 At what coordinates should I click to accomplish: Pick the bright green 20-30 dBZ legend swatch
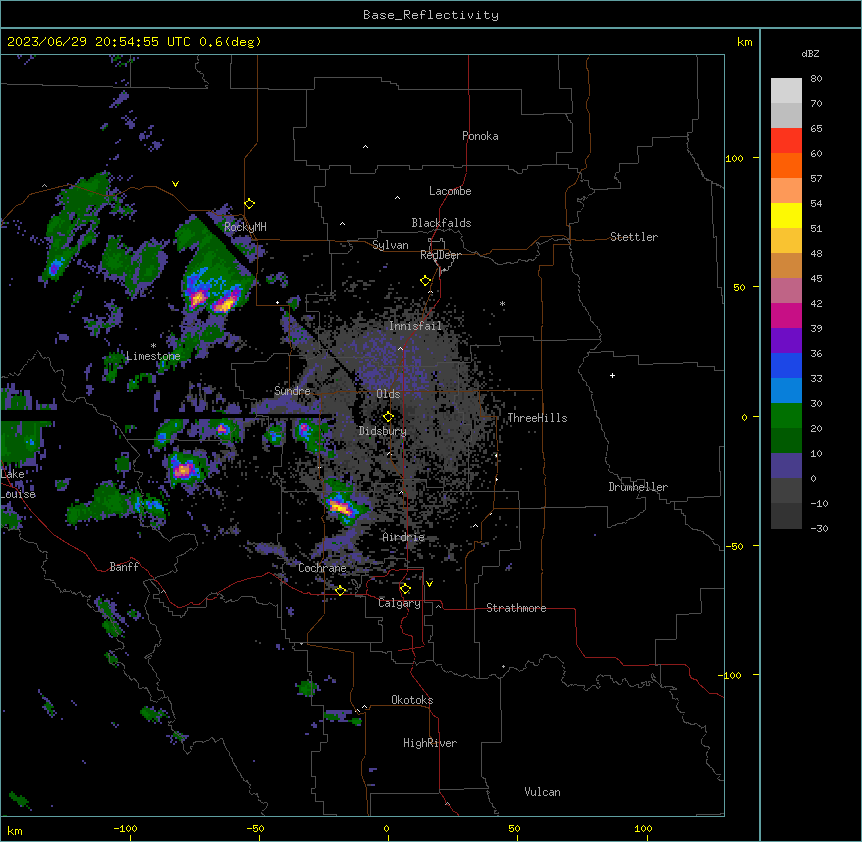[x=786, y=416]
